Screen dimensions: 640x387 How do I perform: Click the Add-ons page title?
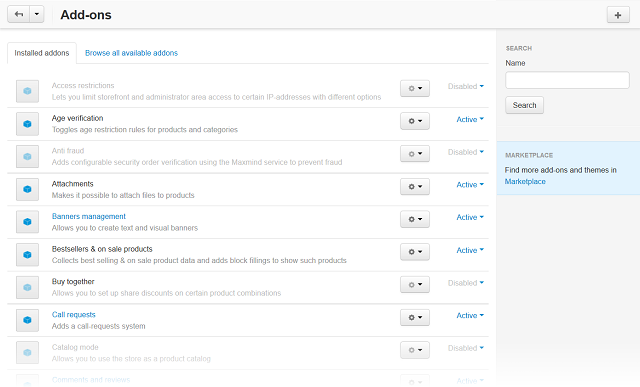(x=86, y=15)
